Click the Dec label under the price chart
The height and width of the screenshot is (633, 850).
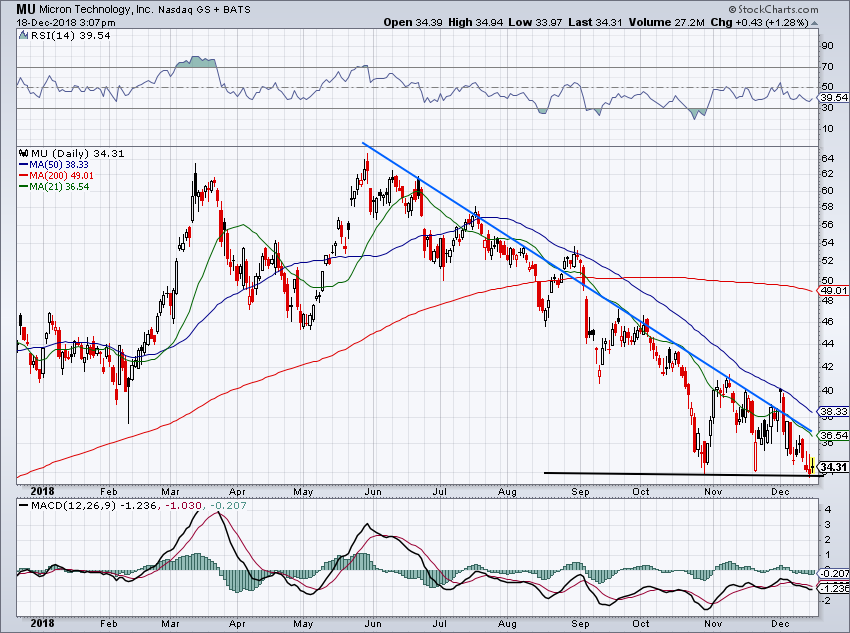780,492
